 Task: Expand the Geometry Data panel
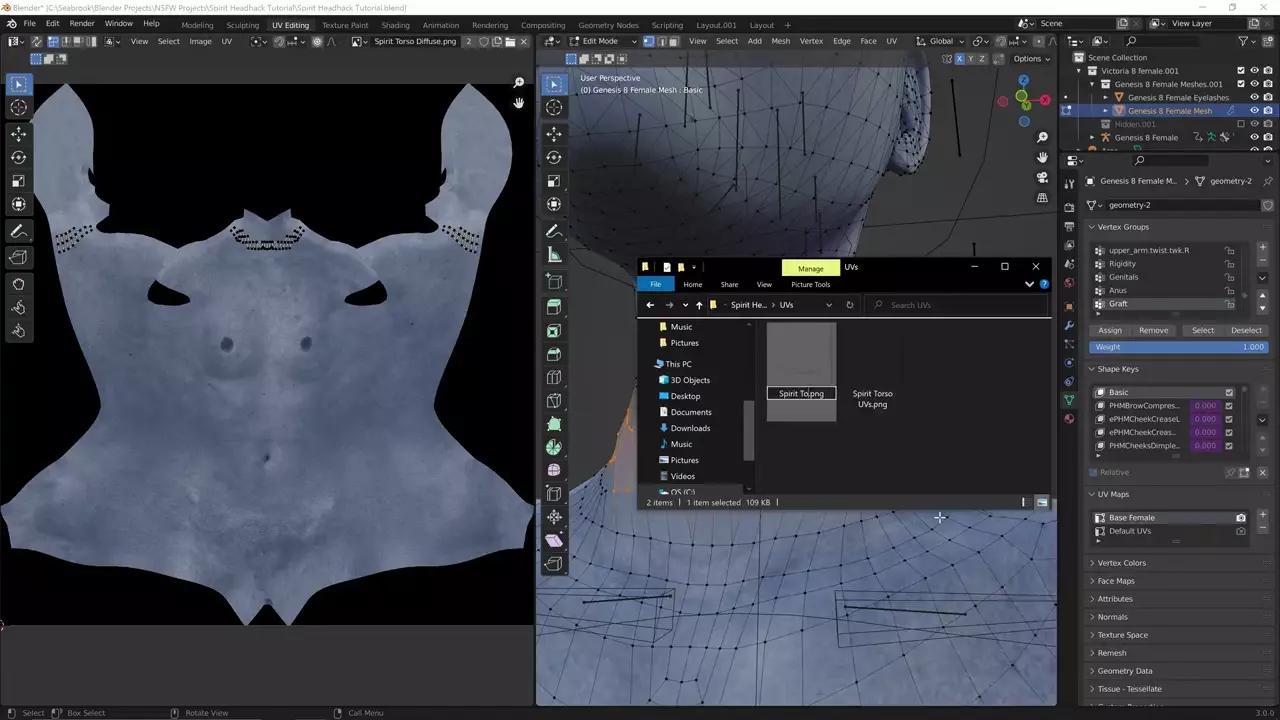coord(1124,671)
